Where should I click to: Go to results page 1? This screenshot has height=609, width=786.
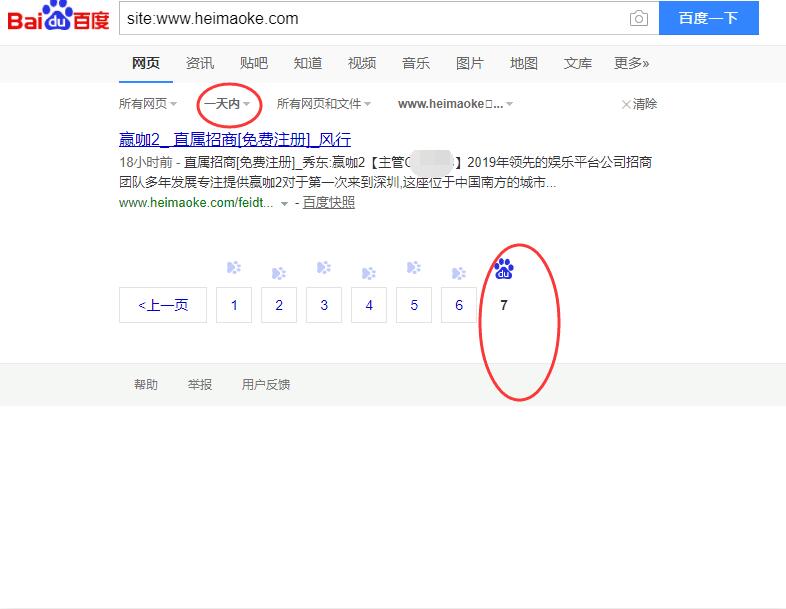[234, 305]
